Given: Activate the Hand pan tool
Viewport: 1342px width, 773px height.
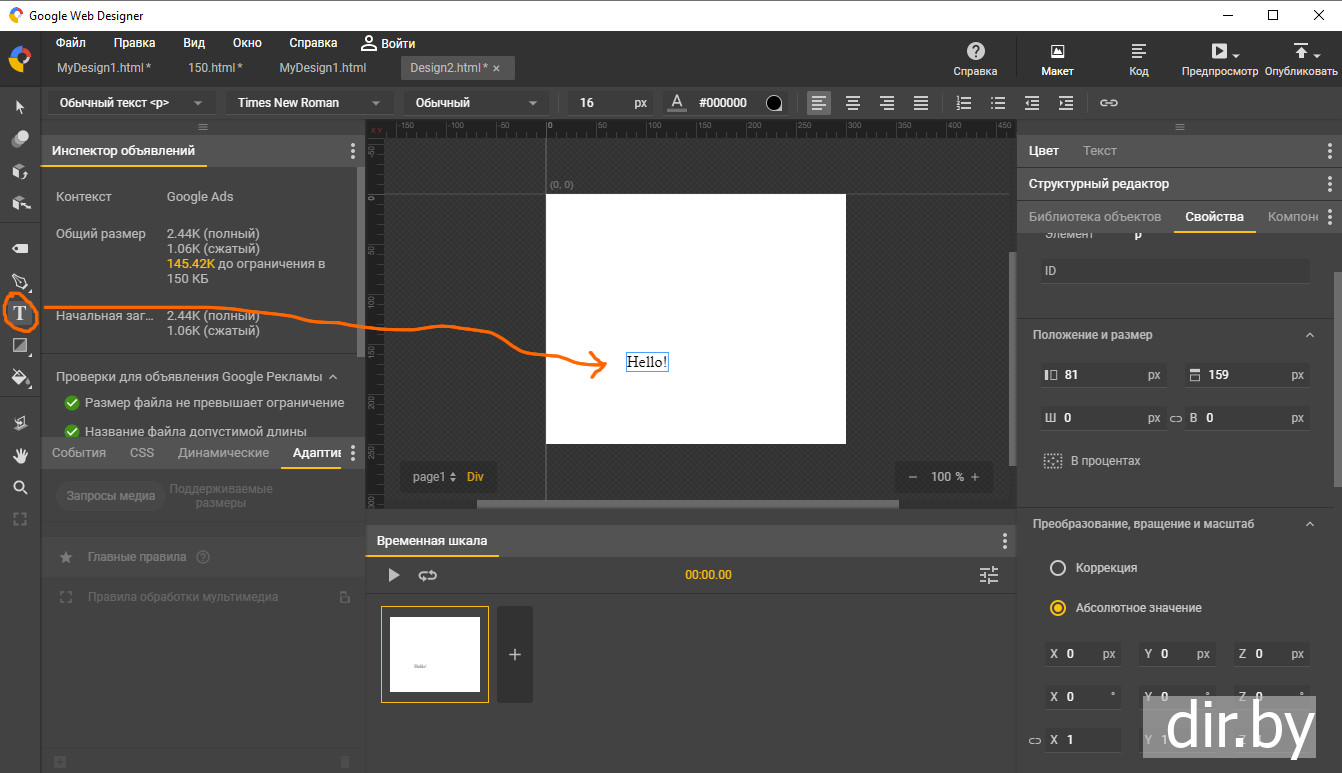Looking at the screenshot, I should (19, 455).
